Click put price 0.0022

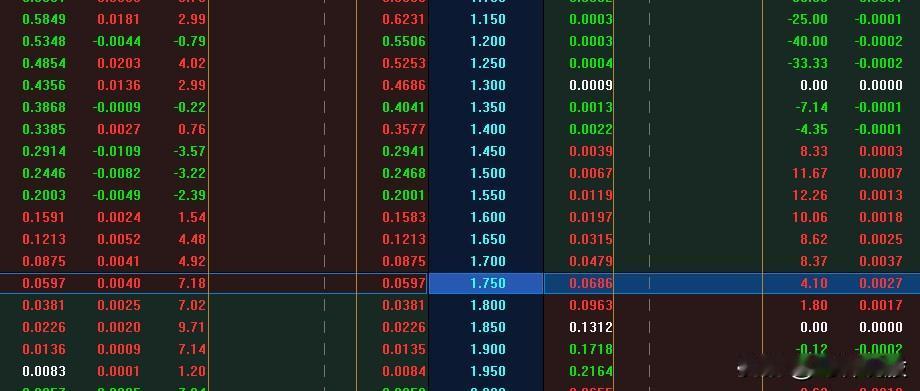(x=591, y=129)
